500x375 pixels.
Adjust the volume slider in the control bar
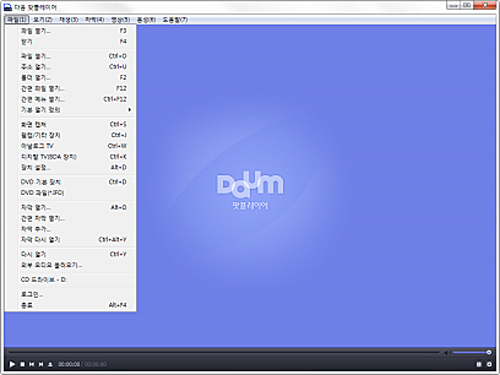472,352
